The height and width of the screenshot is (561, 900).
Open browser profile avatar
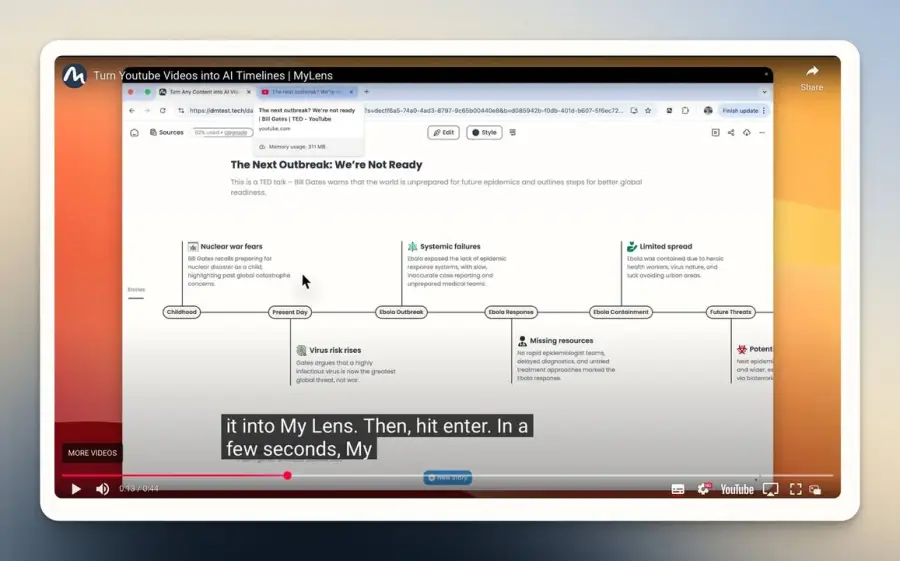pyautogui.click(x=708, y=111)
